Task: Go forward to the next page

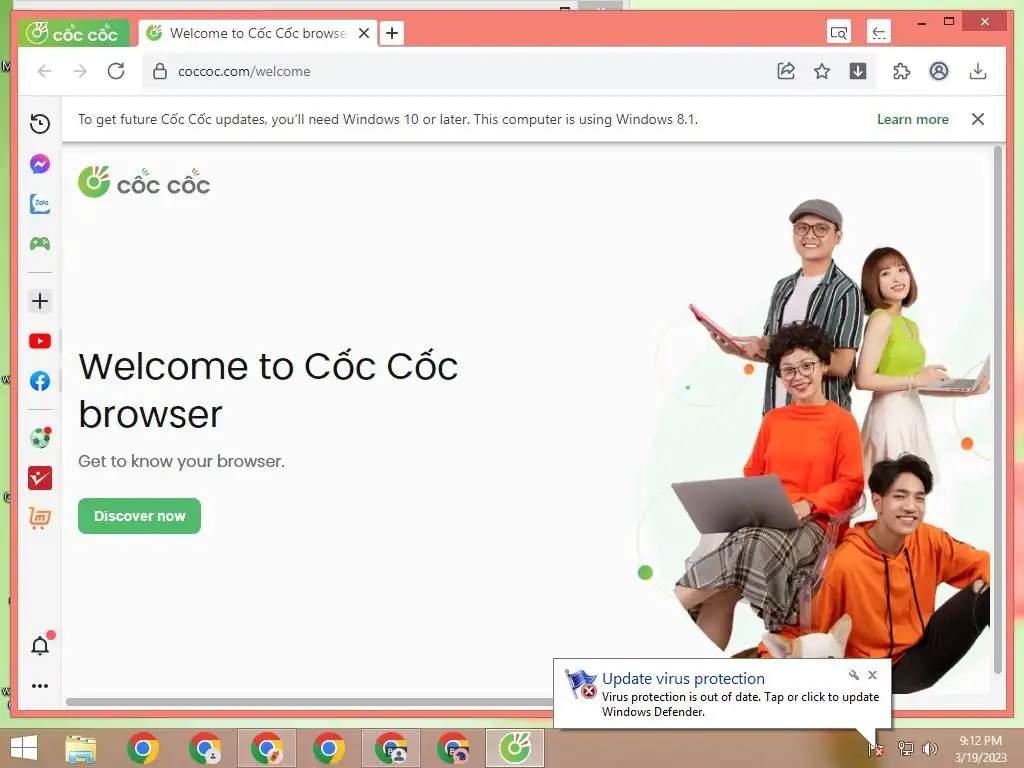Action: [80, 71]
